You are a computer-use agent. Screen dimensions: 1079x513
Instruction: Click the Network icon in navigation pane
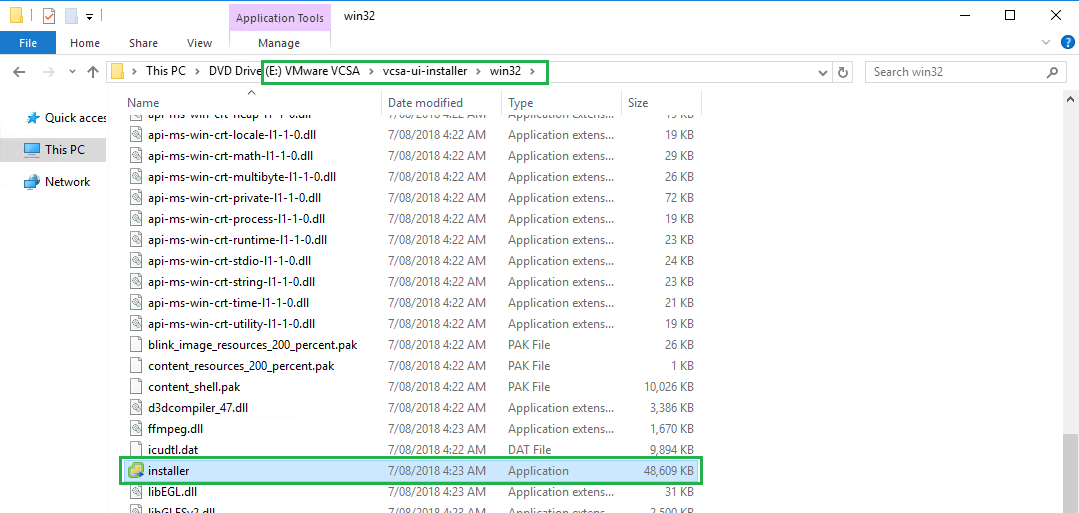point(31,182)
